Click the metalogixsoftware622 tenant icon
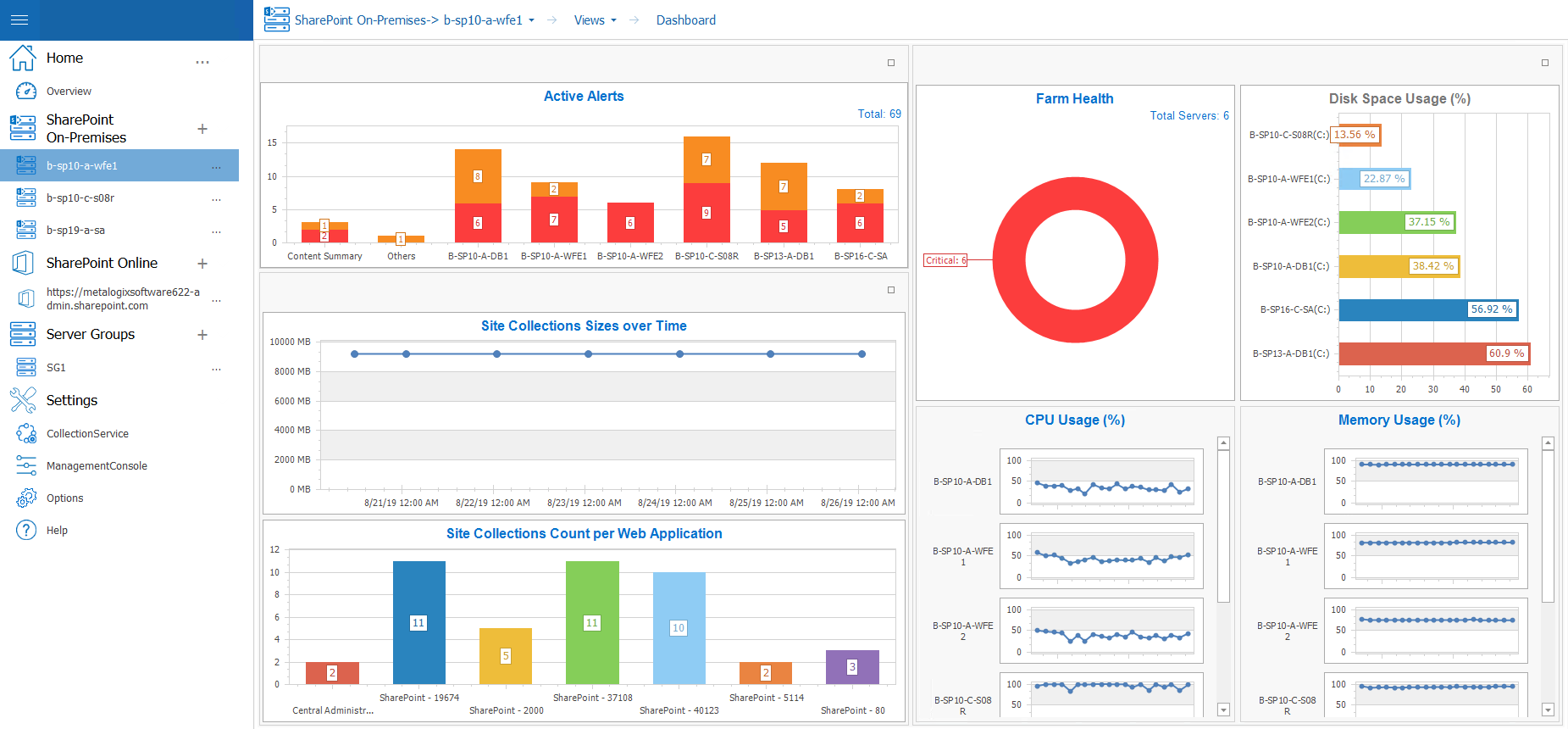This screenshot has height=729, width=1568. tap(26, 298)
